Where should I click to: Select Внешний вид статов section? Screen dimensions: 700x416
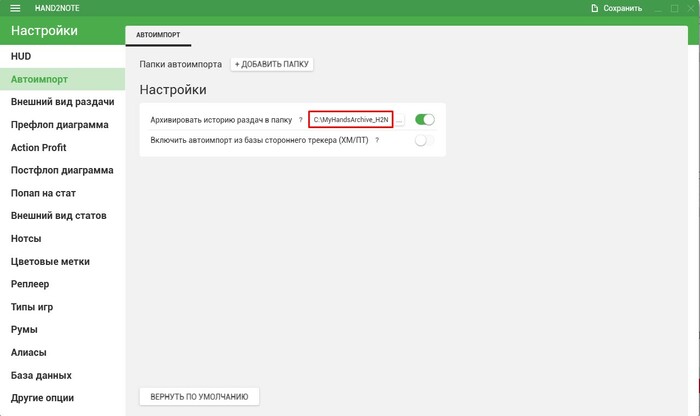click(62, 216)
